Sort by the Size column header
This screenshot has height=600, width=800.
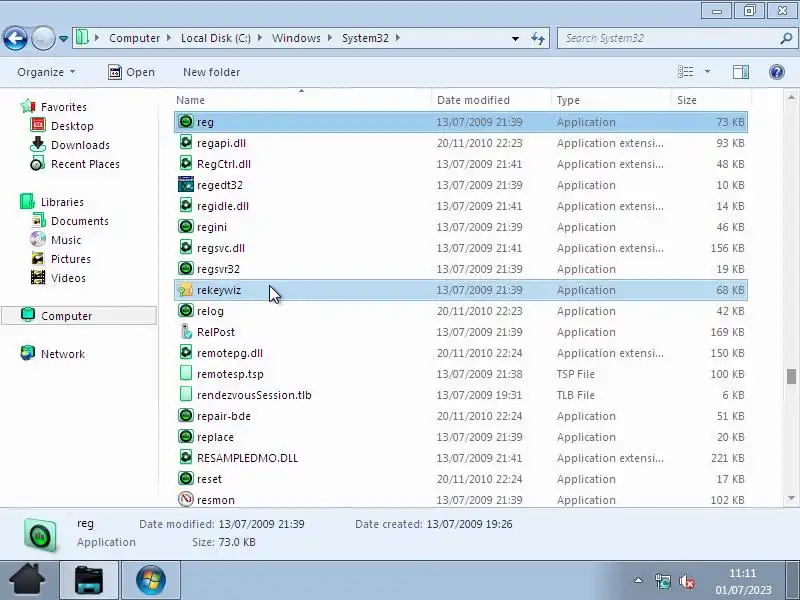(686, 100)
